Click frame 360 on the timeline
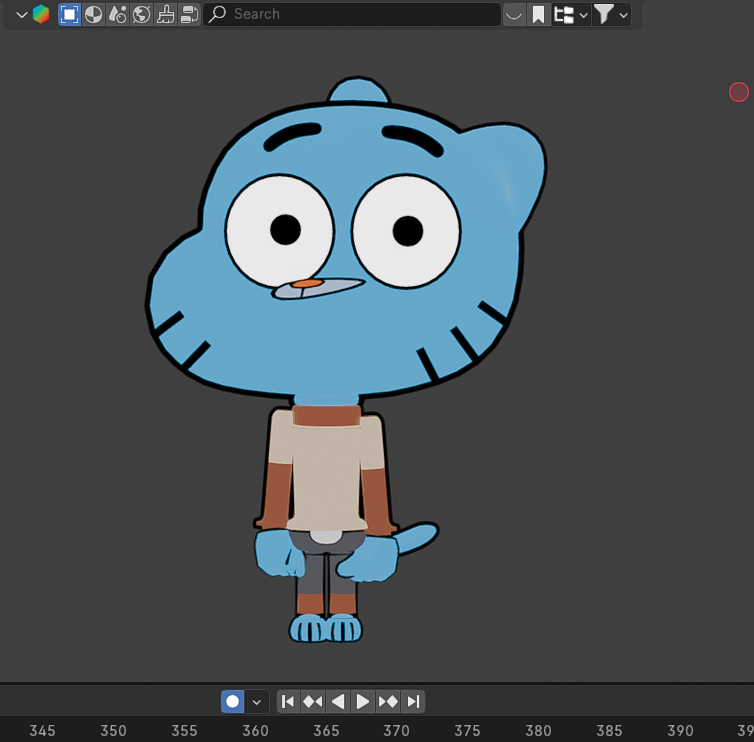The width and height of the screenshot is (754, 742). (x=255, y=730)
